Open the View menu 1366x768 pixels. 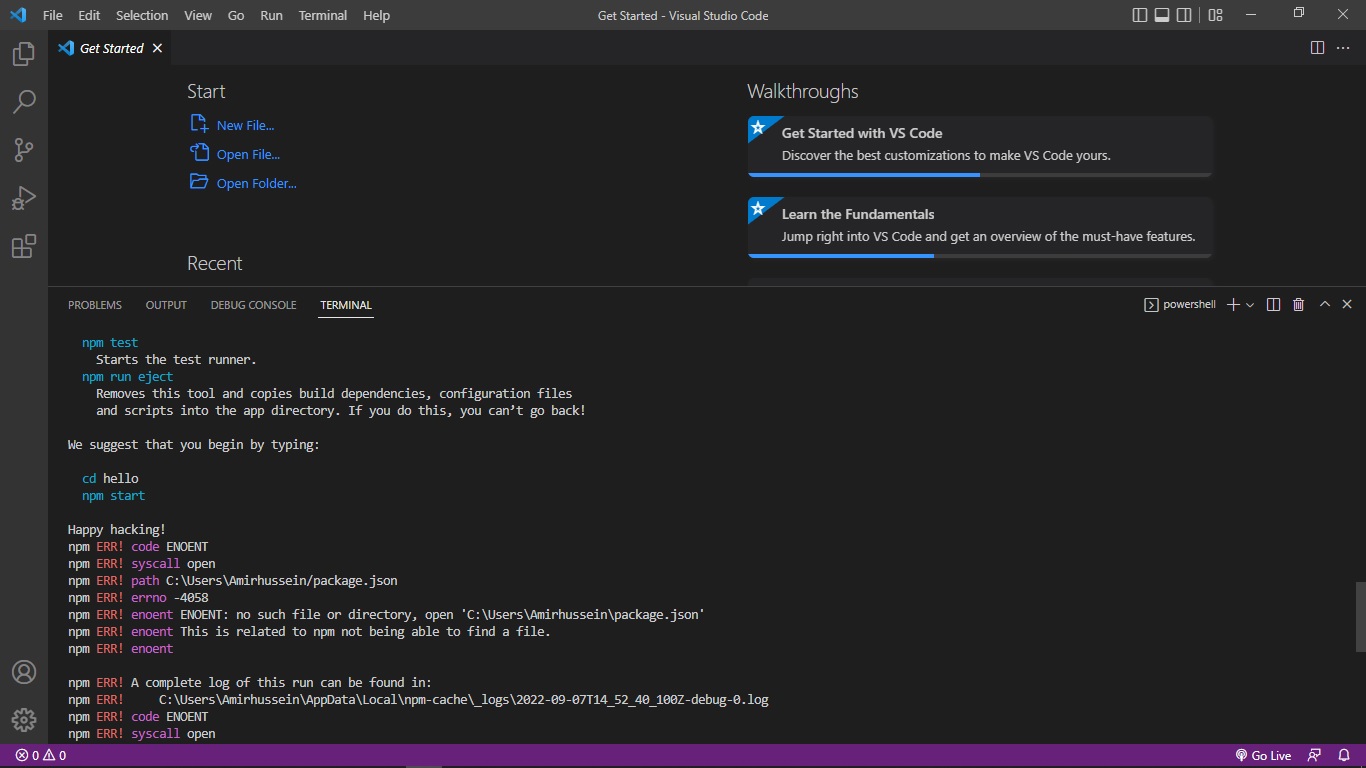pos(198,15)
